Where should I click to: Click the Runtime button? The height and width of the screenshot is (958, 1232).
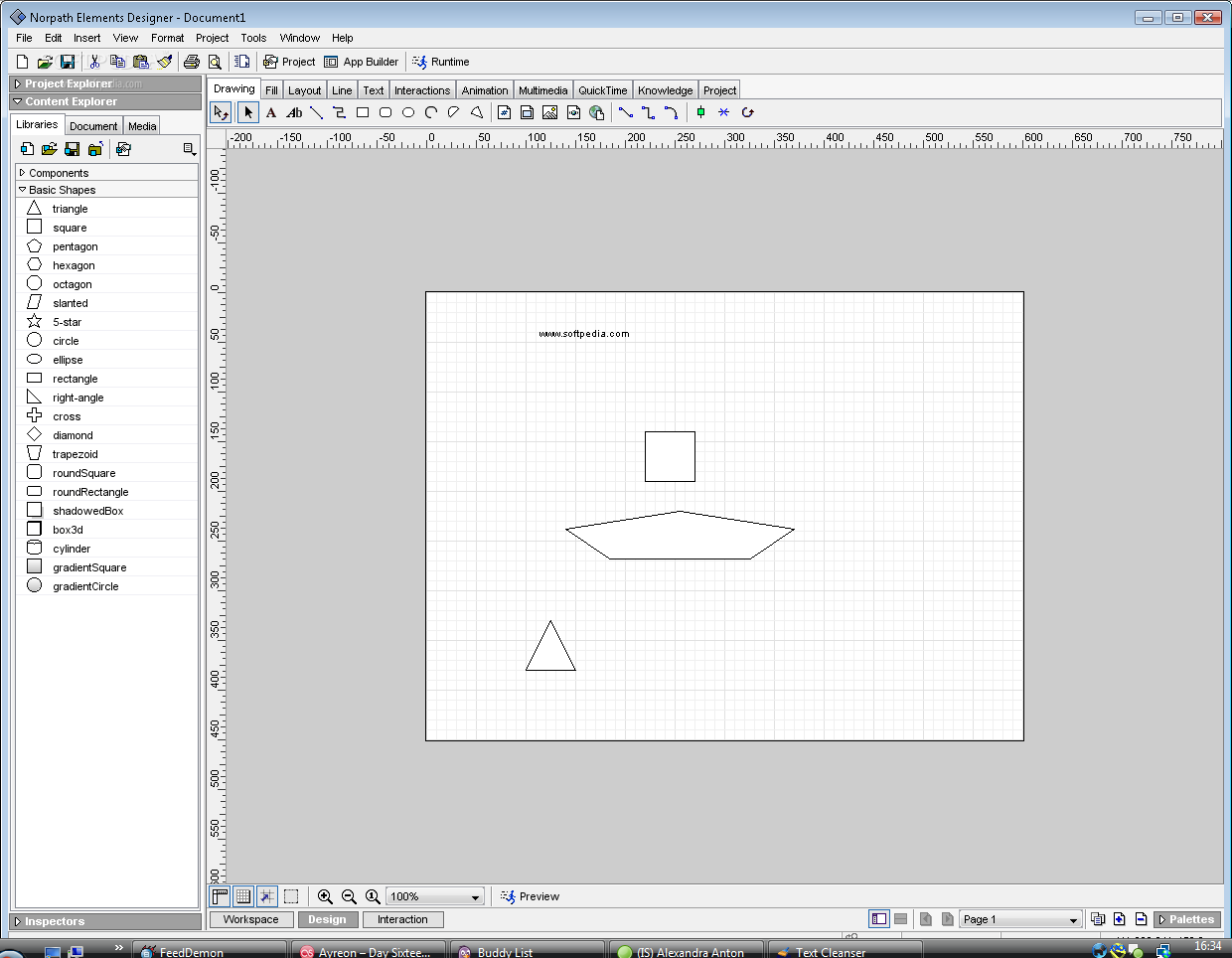click(441, 62)
